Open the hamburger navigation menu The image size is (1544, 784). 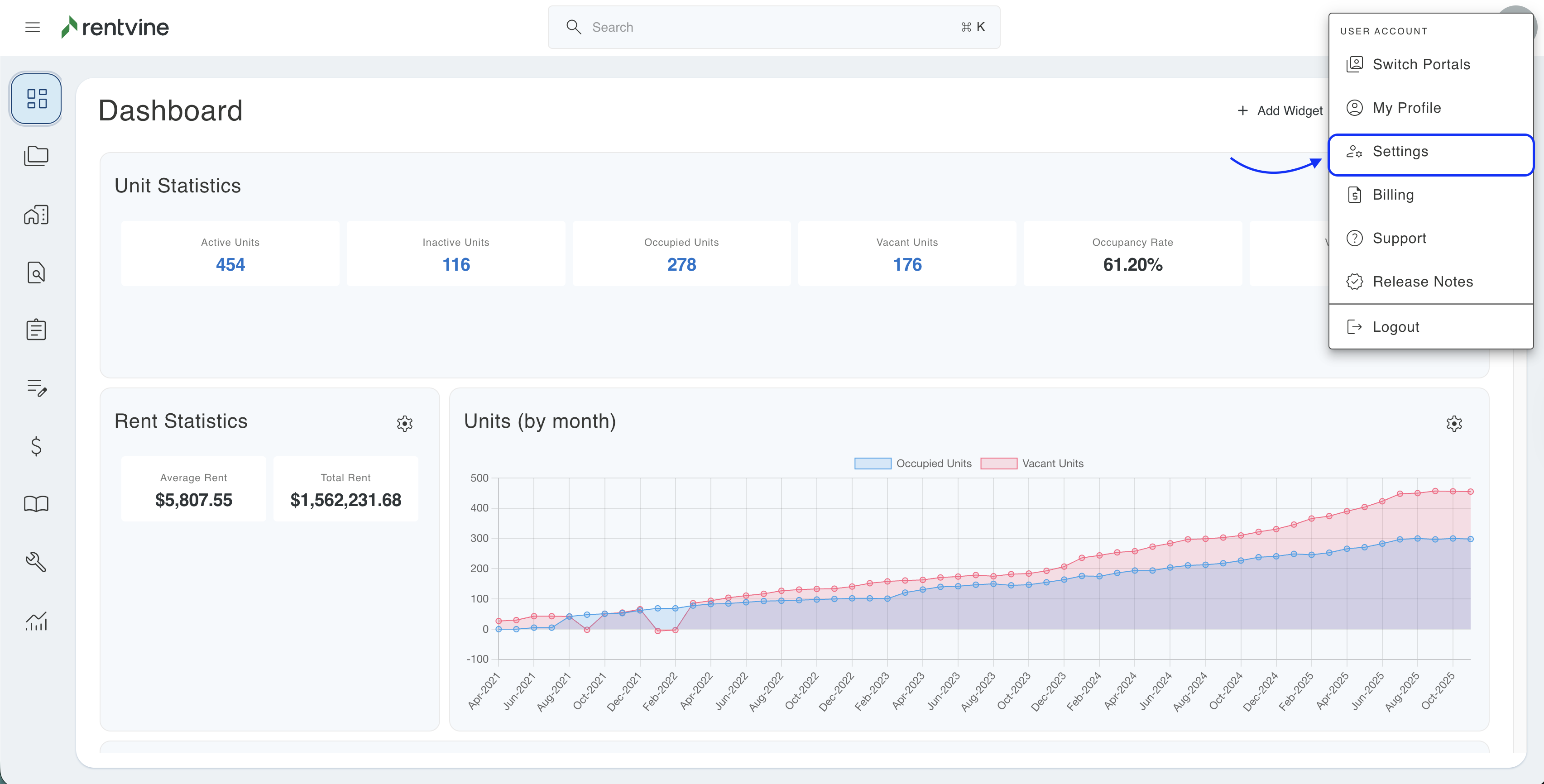(32, 27)
